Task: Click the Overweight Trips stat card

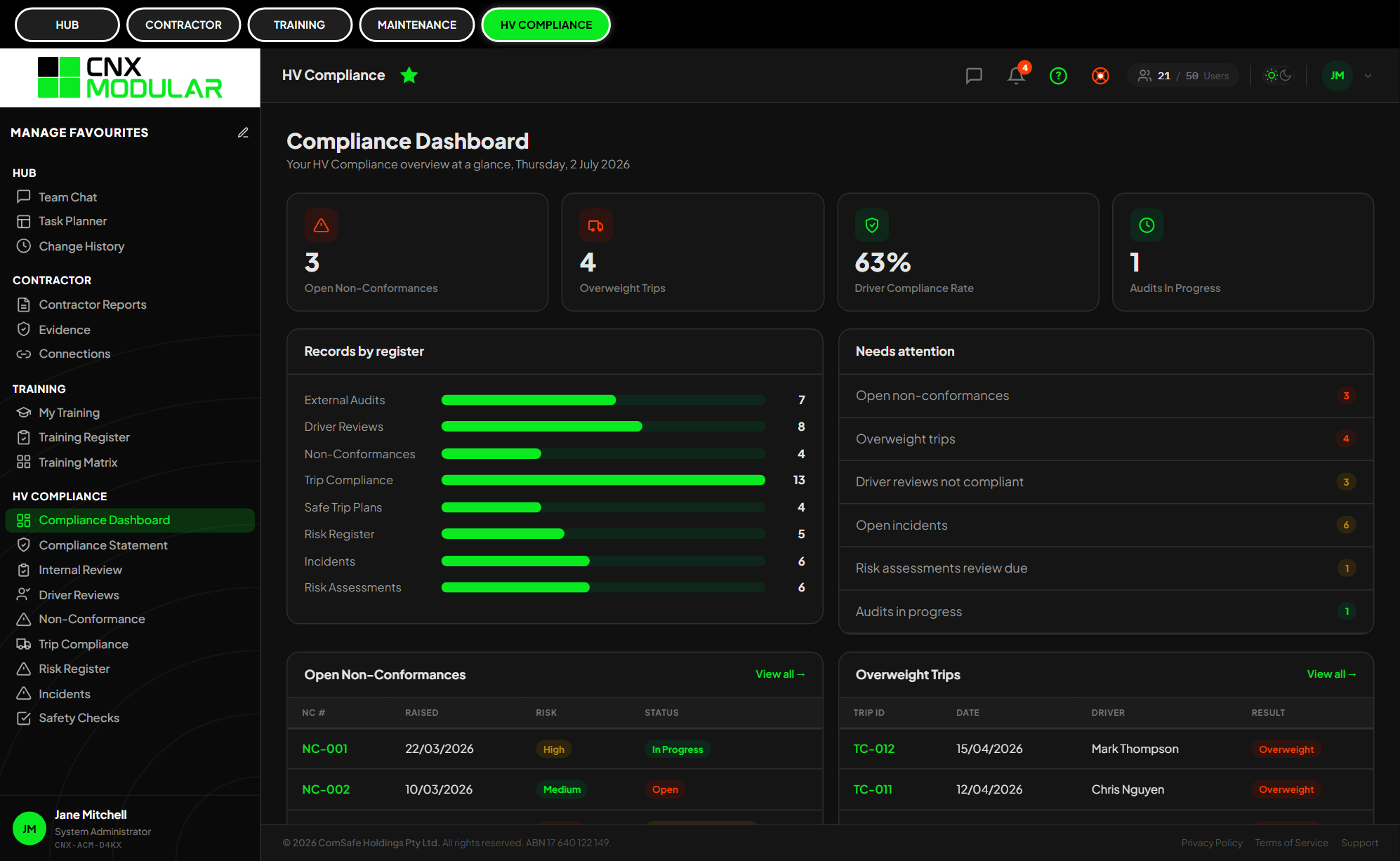Action: click(693, 253)
